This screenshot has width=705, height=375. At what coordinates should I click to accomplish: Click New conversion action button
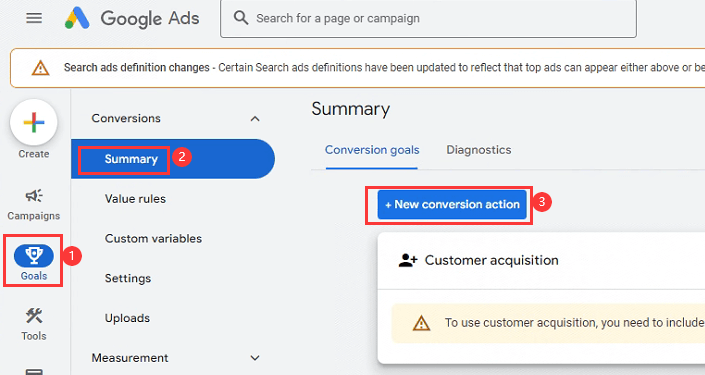(452, 205)
